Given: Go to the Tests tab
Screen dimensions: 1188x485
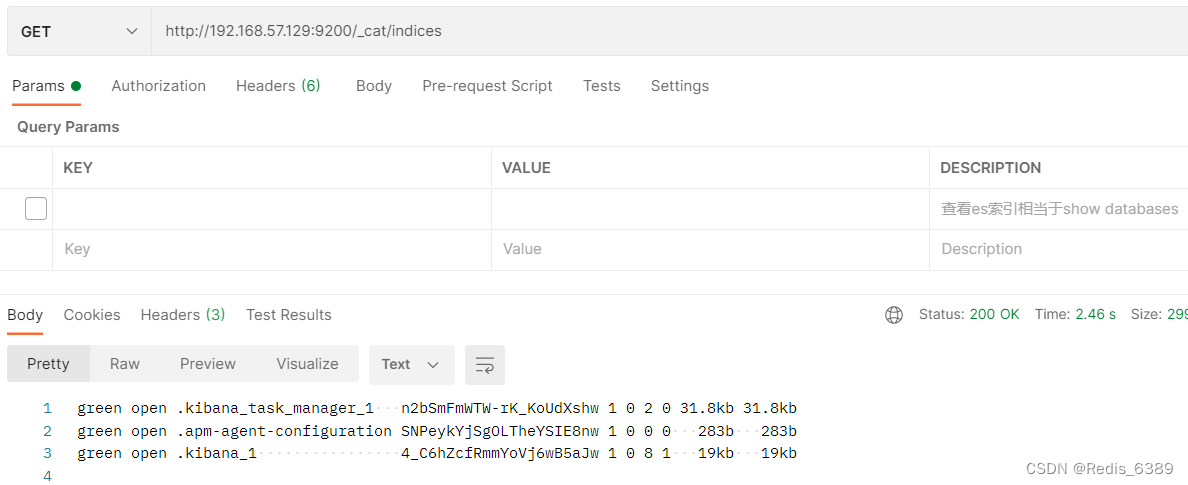Looking at the screenshot, I should pyautogui.click(x=602, y=86).
